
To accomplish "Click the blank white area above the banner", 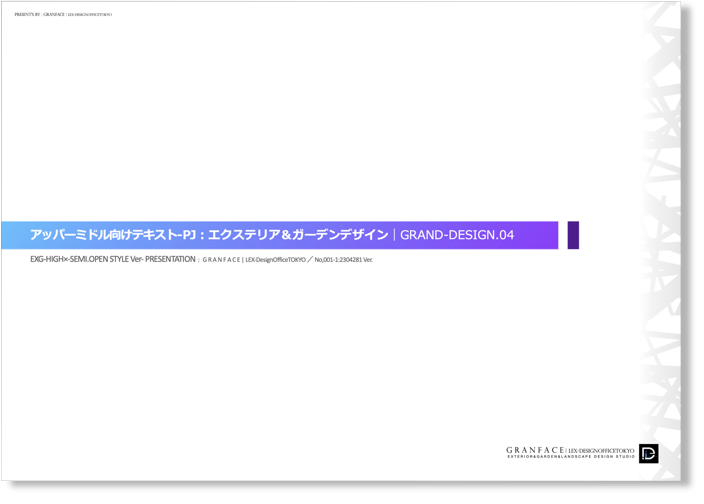I will (x=300, y=120).
